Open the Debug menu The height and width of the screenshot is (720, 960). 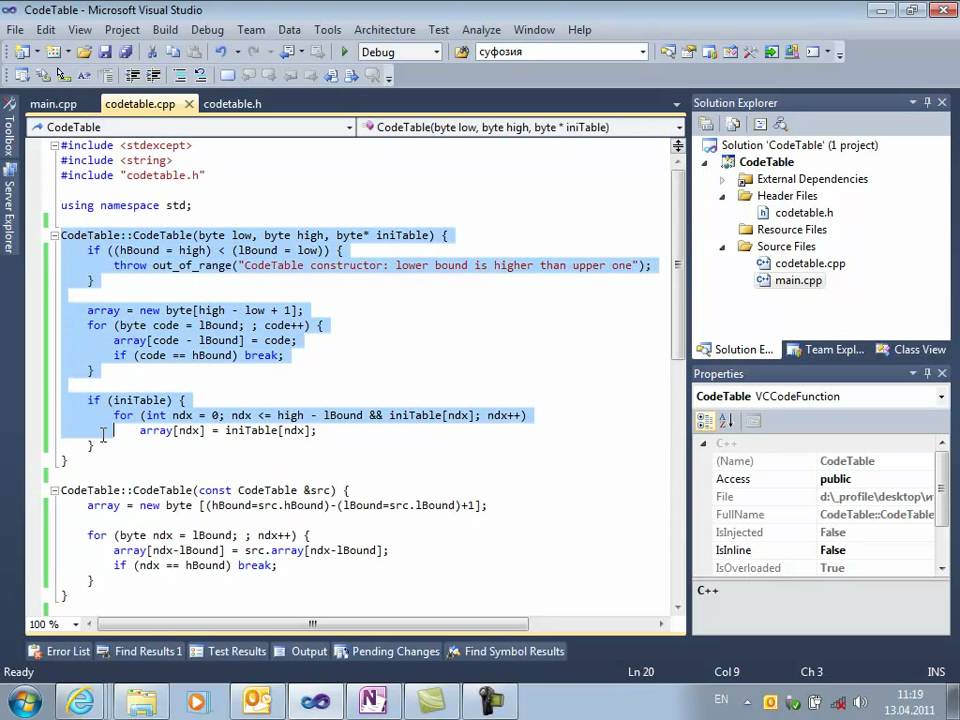click(208, 30)
